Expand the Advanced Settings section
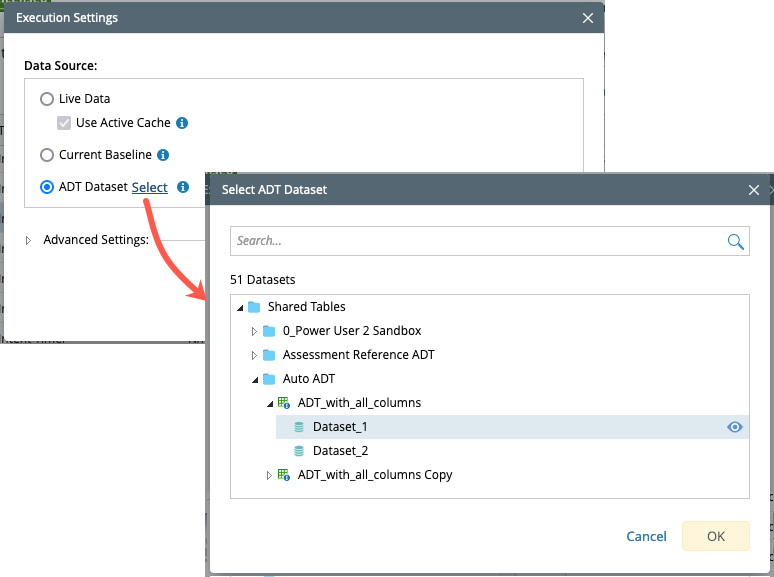 point(29,240)
